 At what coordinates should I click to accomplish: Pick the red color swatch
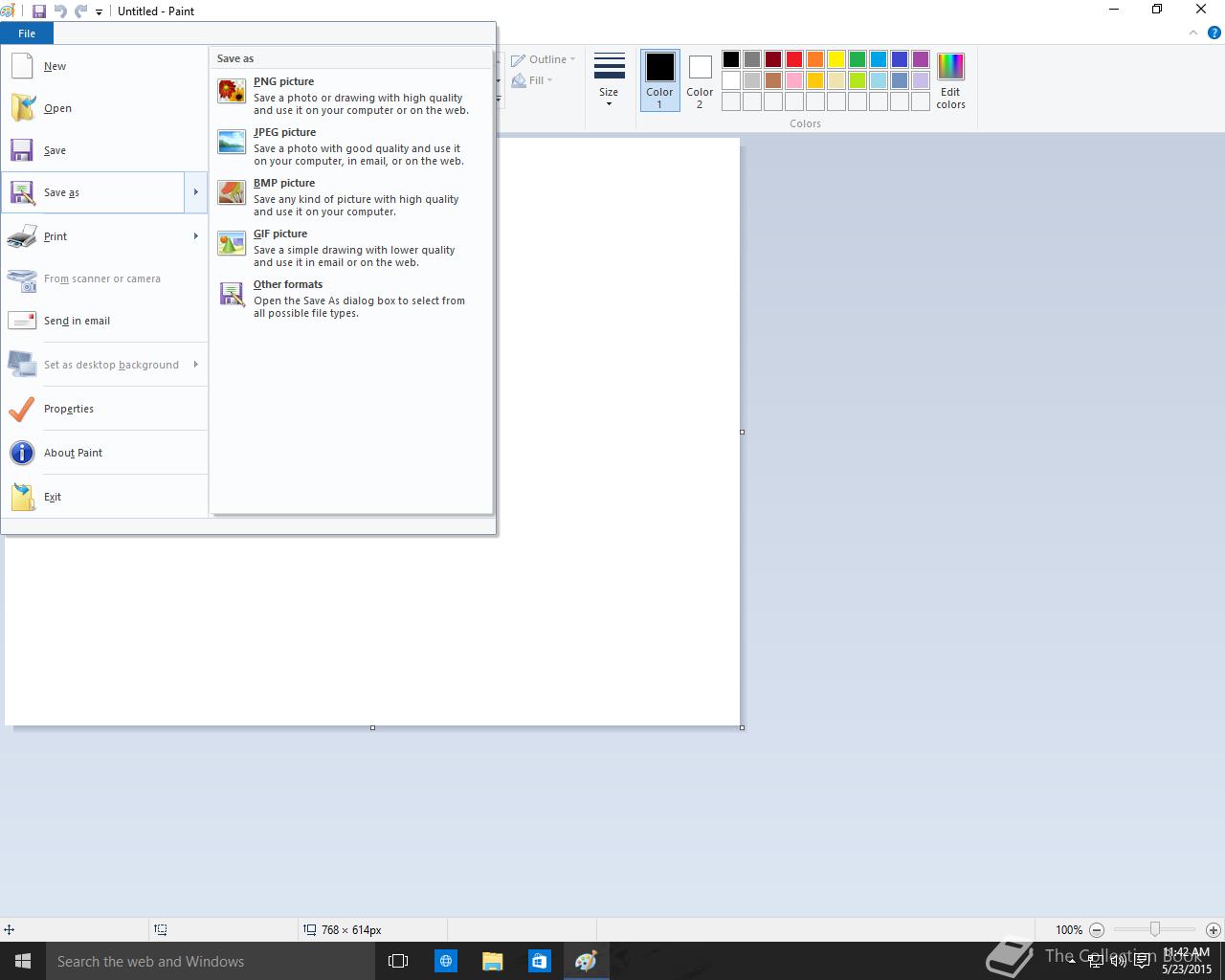point(794,59)
